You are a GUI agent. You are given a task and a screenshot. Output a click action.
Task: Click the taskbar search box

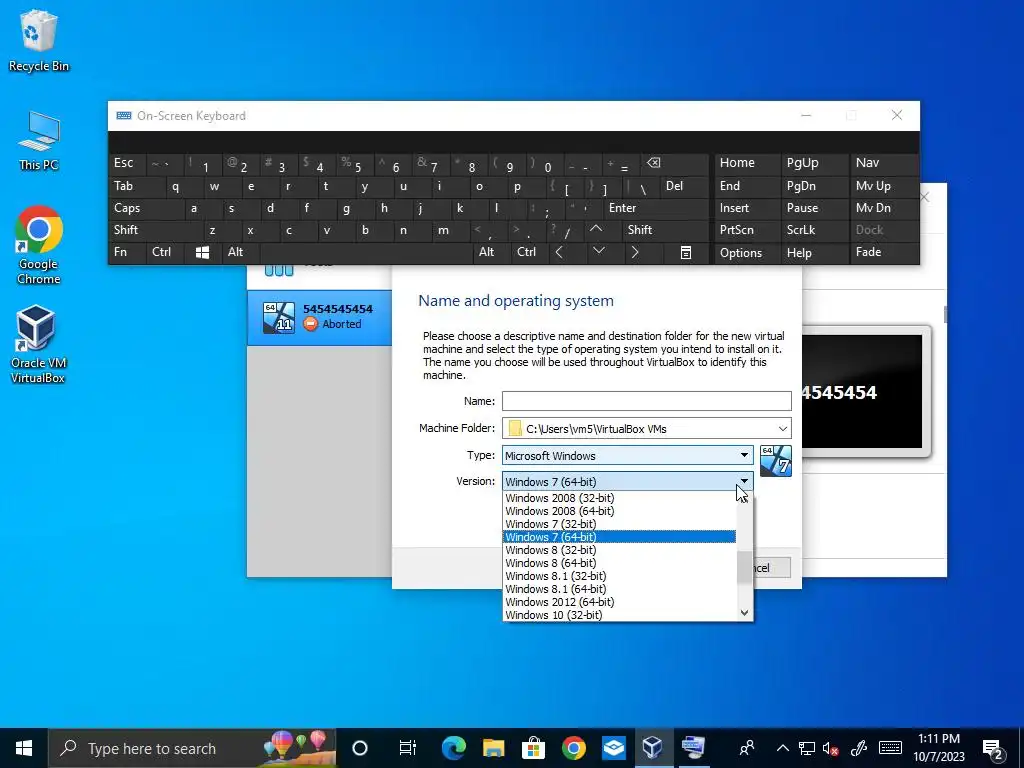coord(192,748)
